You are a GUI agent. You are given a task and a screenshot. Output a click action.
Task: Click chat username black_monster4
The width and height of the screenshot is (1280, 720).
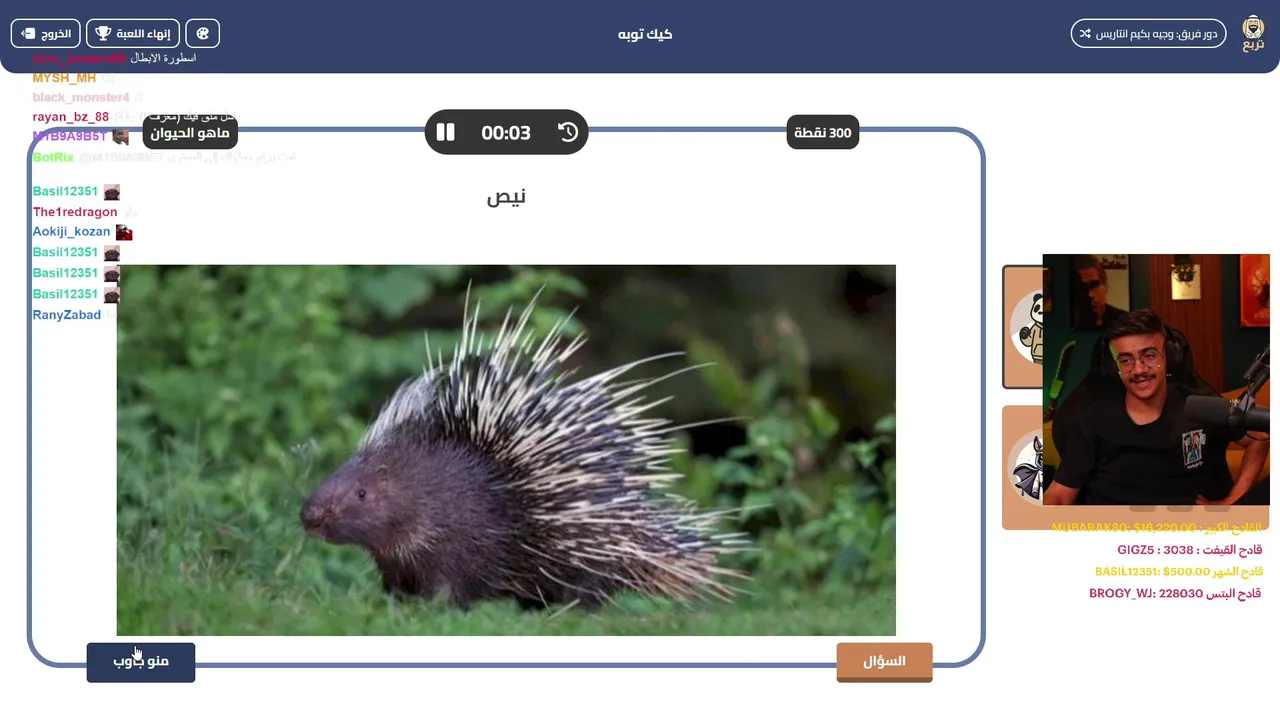pos(81,97)
